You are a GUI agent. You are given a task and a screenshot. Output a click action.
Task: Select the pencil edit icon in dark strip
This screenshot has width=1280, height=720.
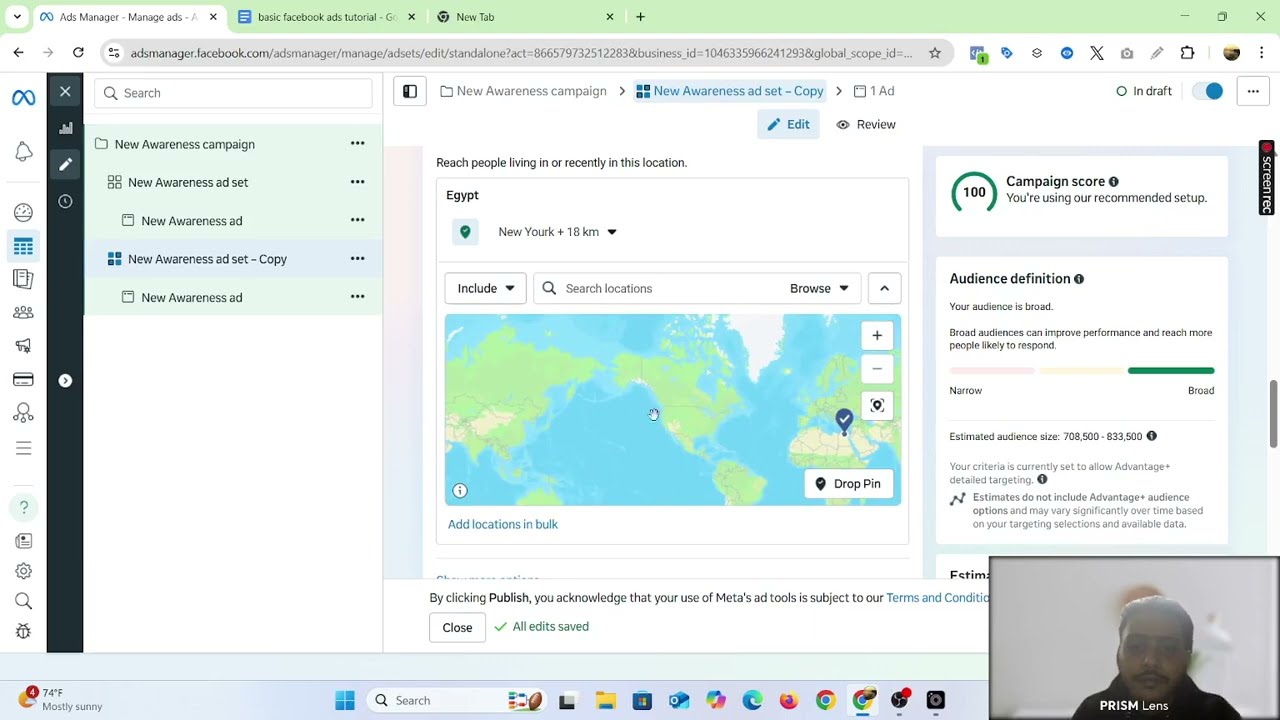click(x=65, y=164)
